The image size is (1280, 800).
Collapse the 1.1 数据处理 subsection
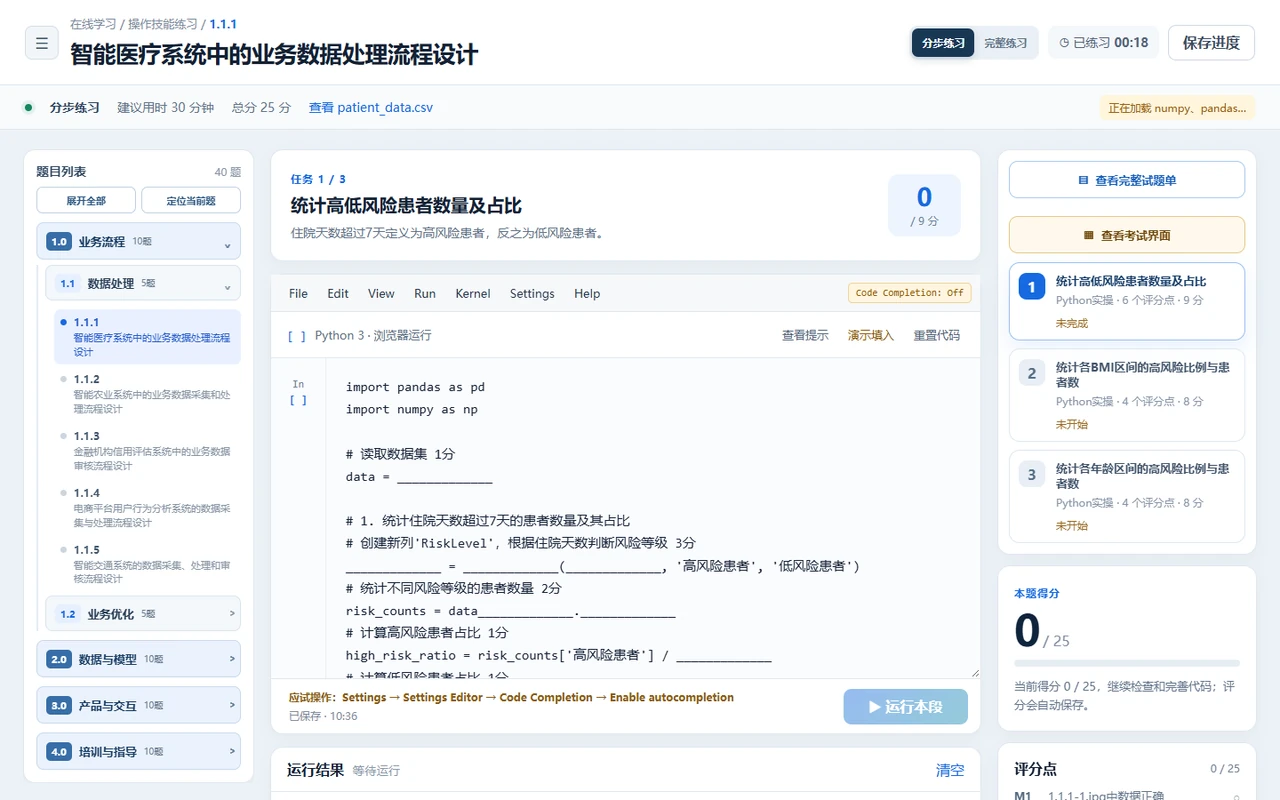click(x=143, y=283)
